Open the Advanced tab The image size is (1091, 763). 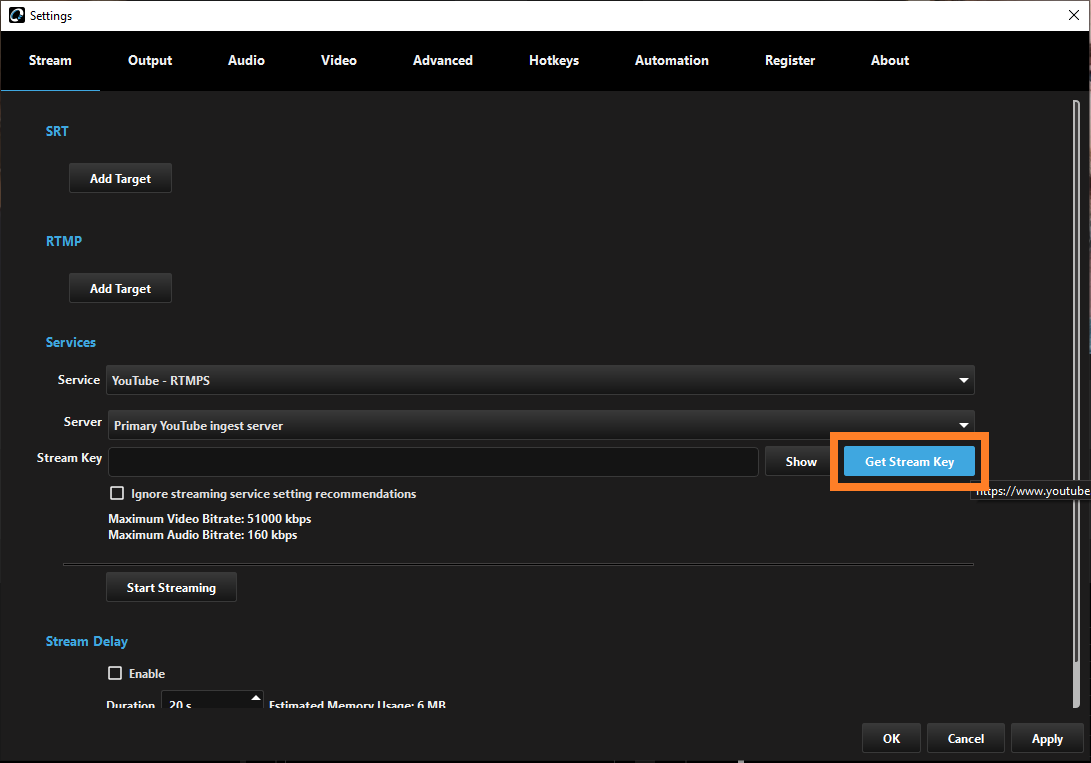(x=442, y=61)
